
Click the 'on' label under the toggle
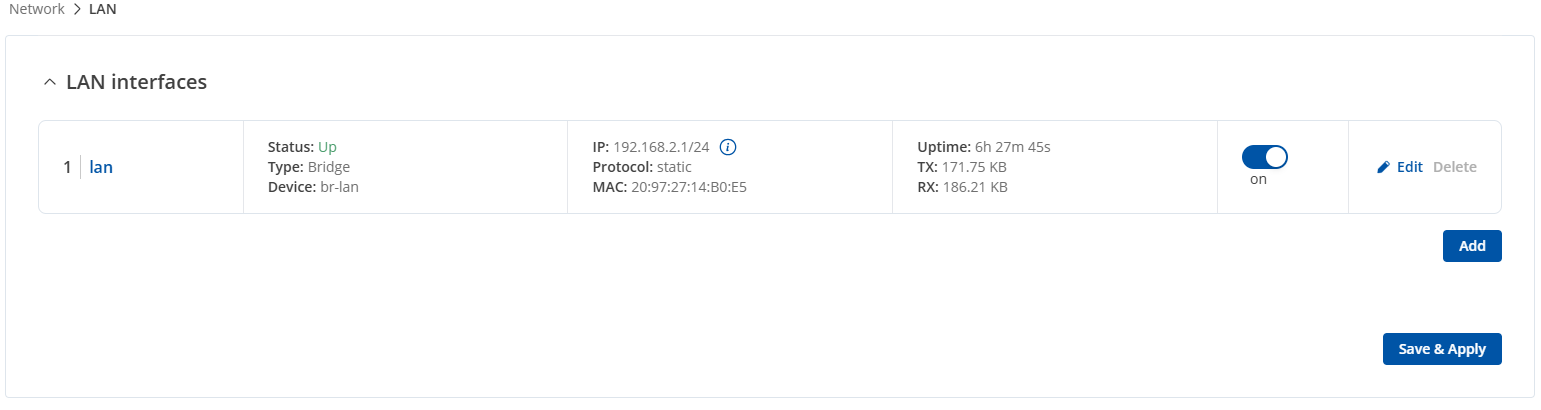coord(1258,180)
